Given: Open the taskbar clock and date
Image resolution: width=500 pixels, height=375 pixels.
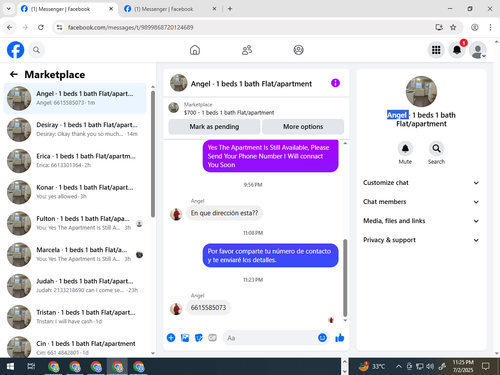Looking at the screenshot, I should click(463, 366).
